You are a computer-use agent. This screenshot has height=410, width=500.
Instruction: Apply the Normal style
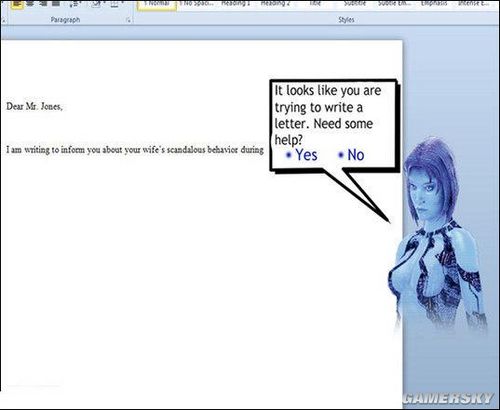coord(157,5)
